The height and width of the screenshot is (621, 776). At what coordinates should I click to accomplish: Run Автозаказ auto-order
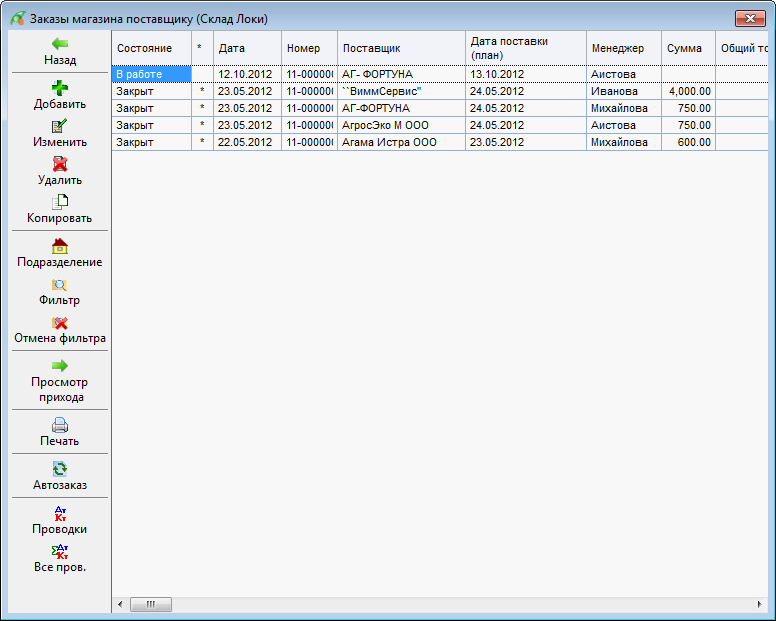tap(60, 469)
